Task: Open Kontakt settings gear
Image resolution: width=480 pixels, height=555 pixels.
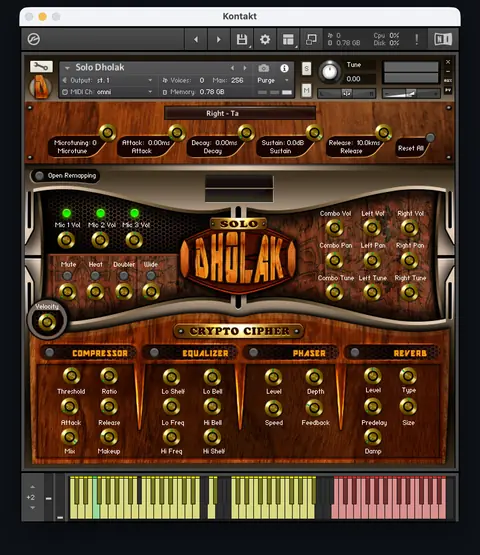Action: point(265,40)
